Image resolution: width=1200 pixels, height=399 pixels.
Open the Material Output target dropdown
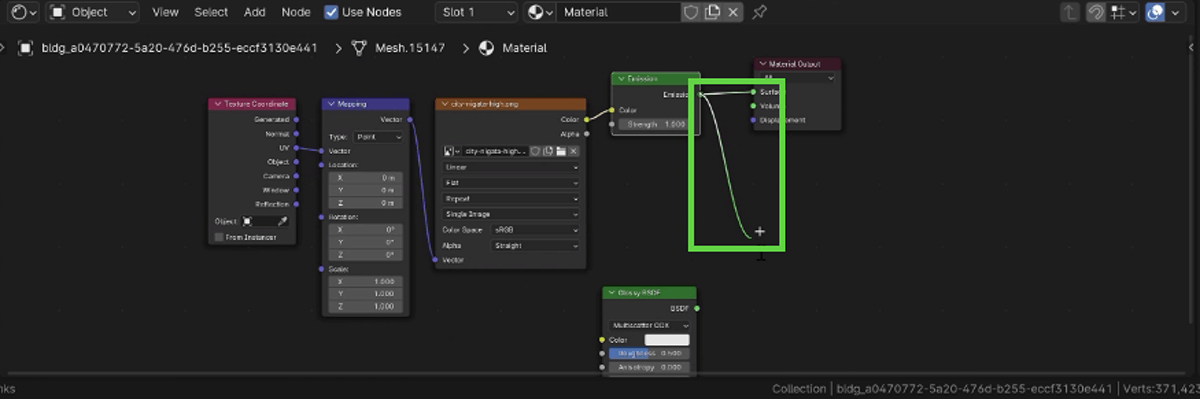pos(797,77)
